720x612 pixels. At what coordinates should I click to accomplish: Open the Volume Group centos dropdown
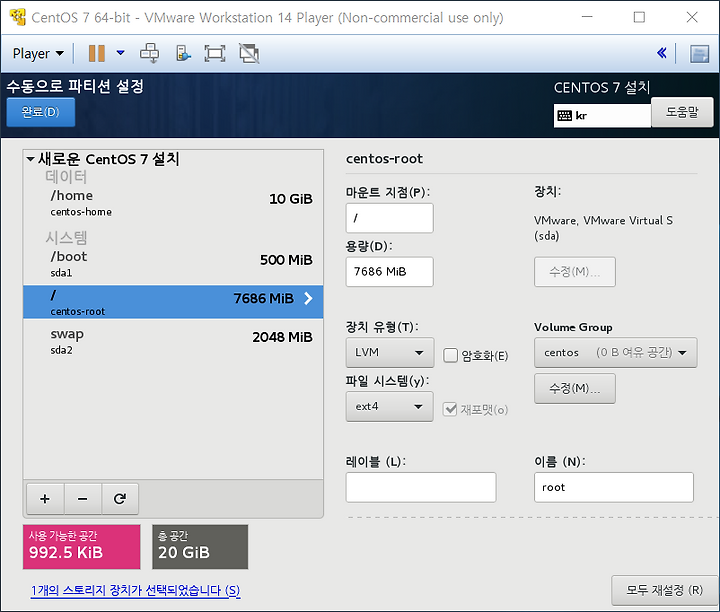point(615,352)
